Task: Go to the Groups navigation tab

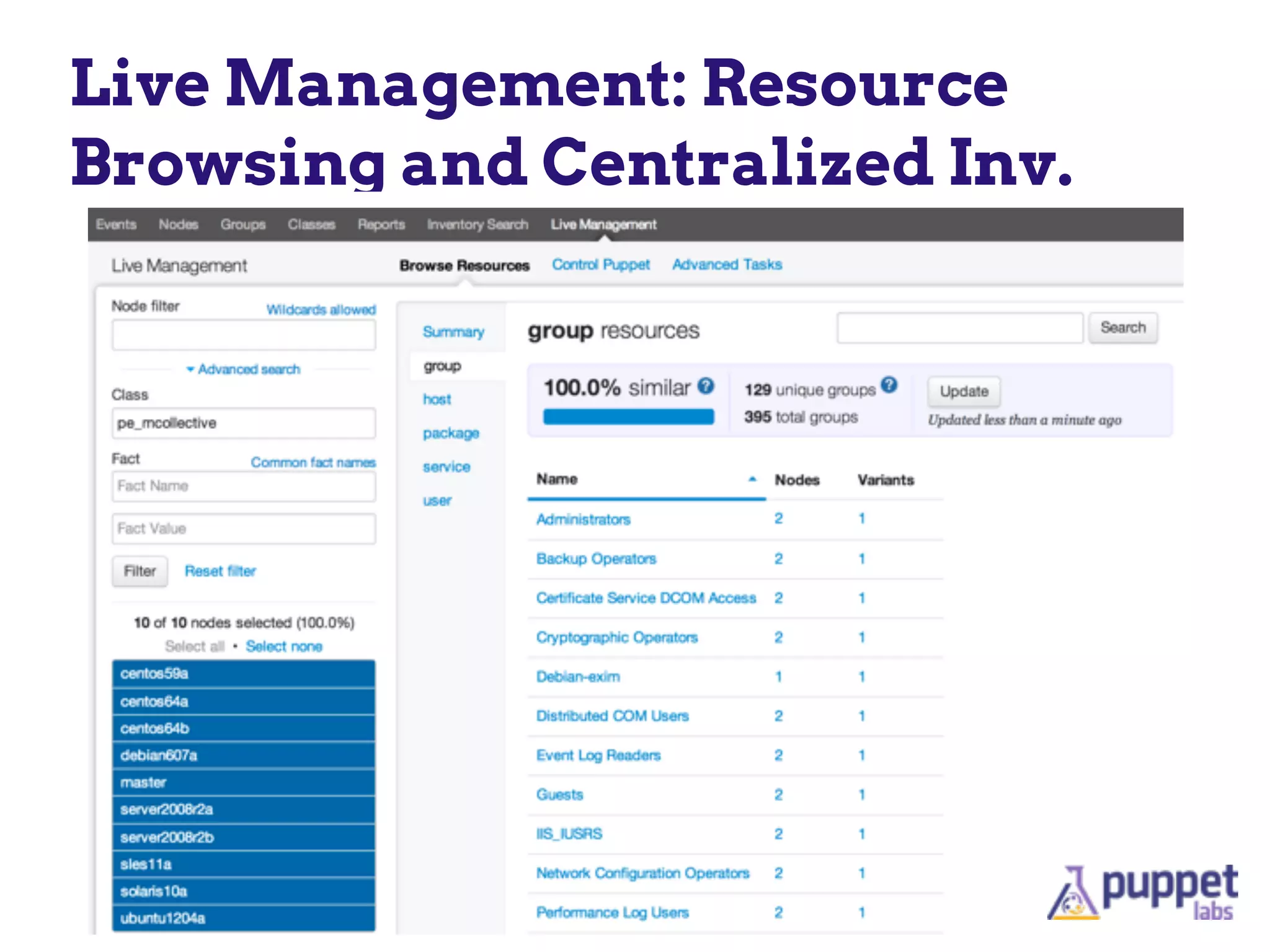Action: click(242, 224)
